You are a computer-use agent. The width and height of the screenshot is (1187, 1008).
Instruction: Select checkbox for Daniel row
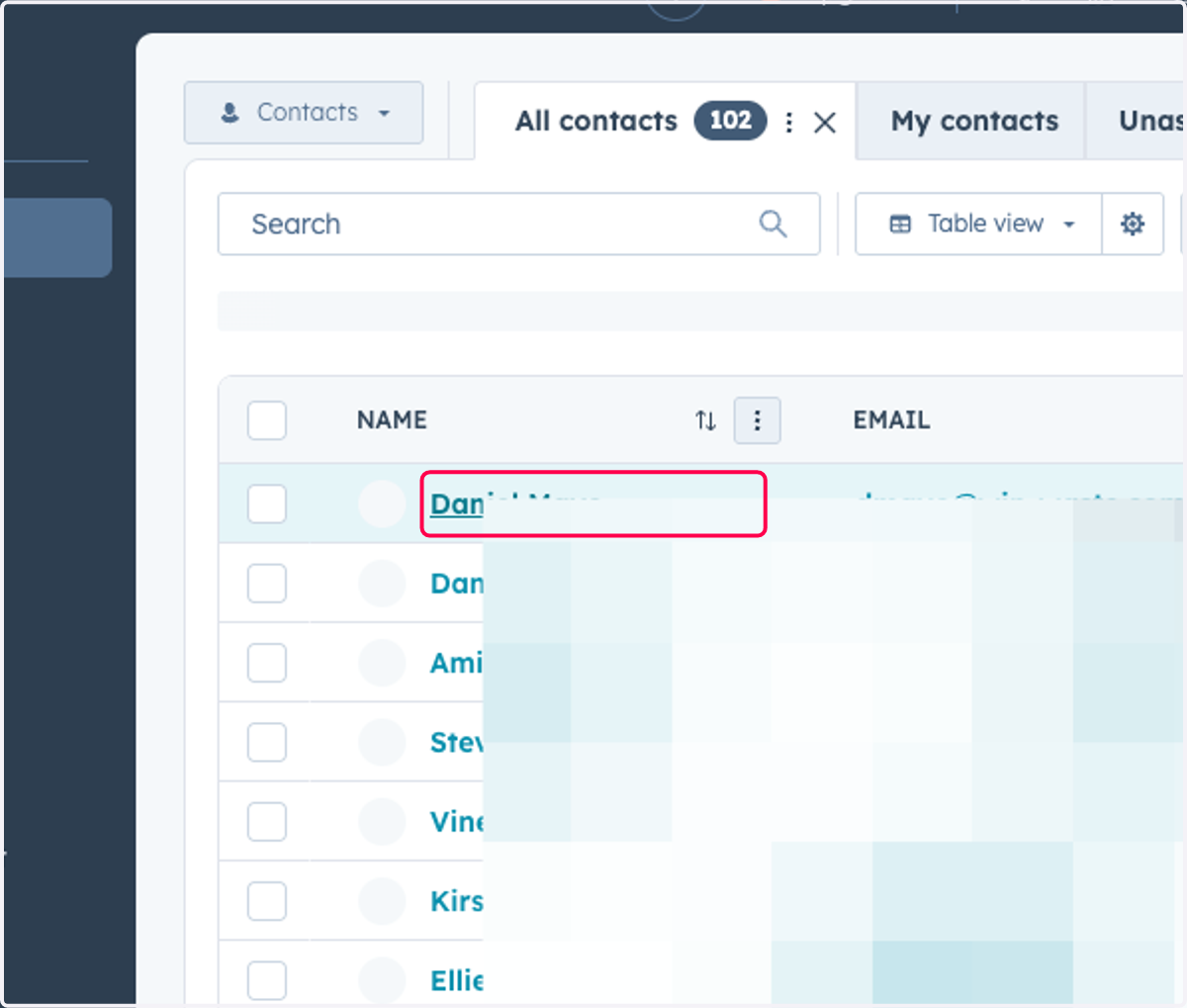point(267,504)
